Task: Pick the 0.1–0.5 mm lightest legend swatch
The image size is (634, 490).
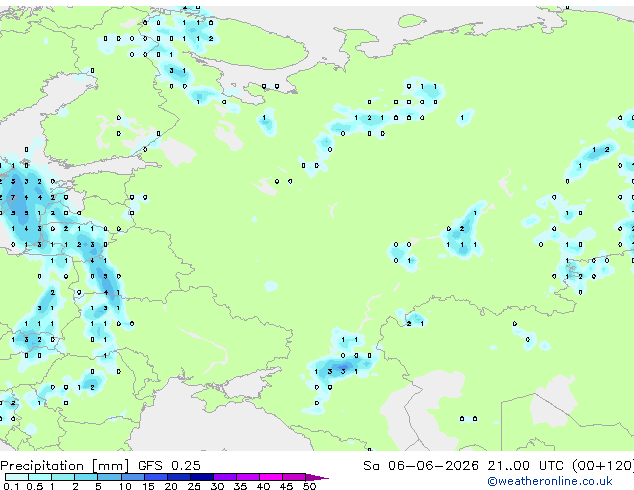Action: tap(17, 477)
